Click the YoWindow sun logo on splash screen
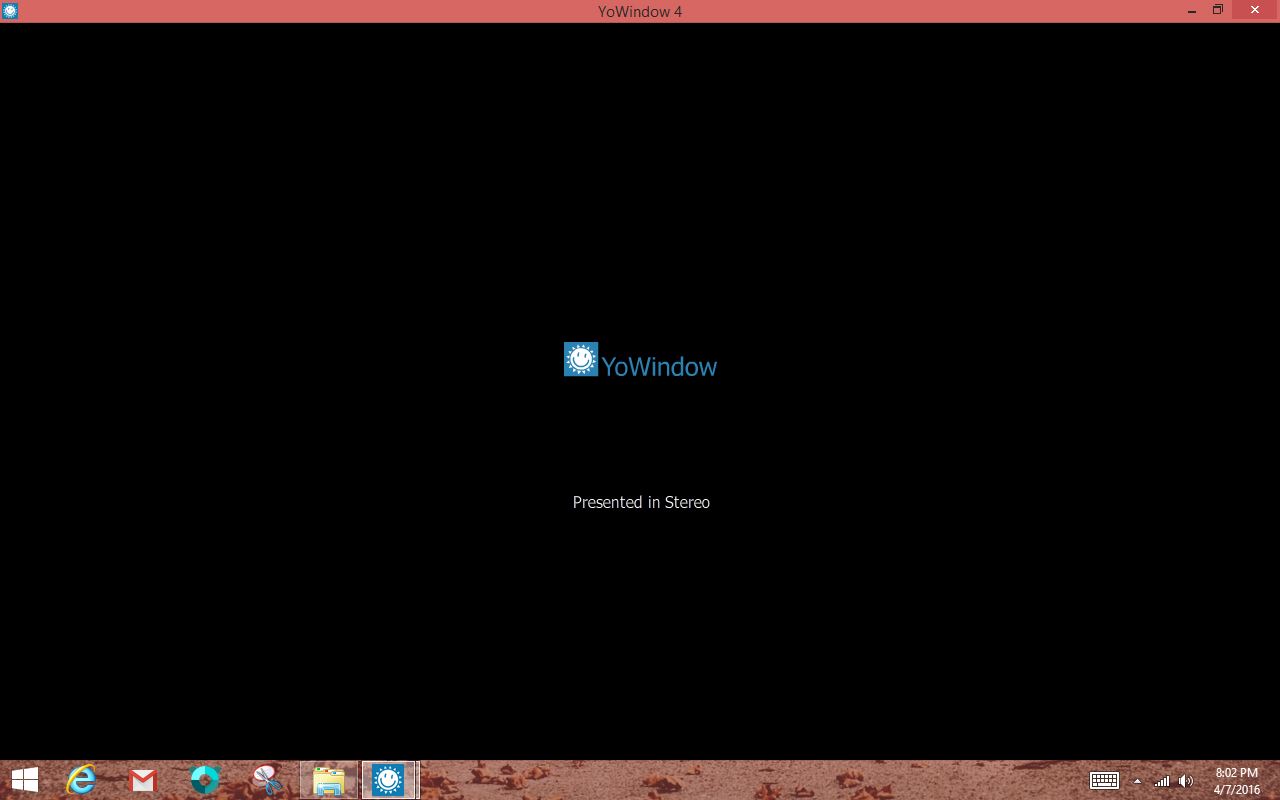This screenshot has height=800, width=1280. tap(580, 360)
